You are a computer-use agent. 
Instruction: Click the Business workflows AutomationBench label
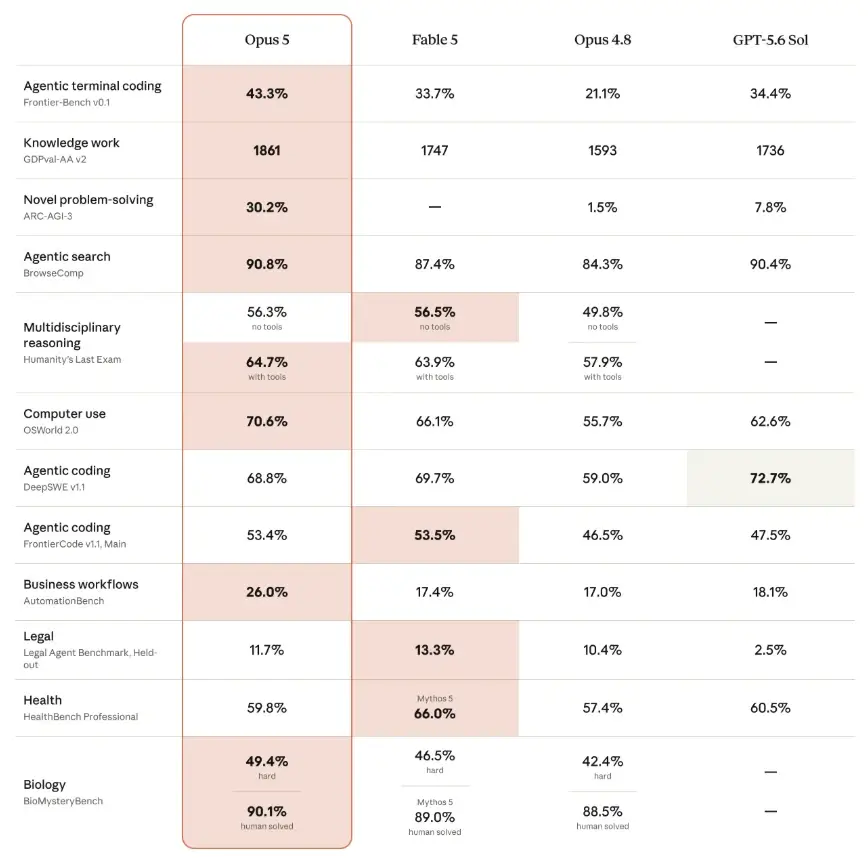click(81, 592)
